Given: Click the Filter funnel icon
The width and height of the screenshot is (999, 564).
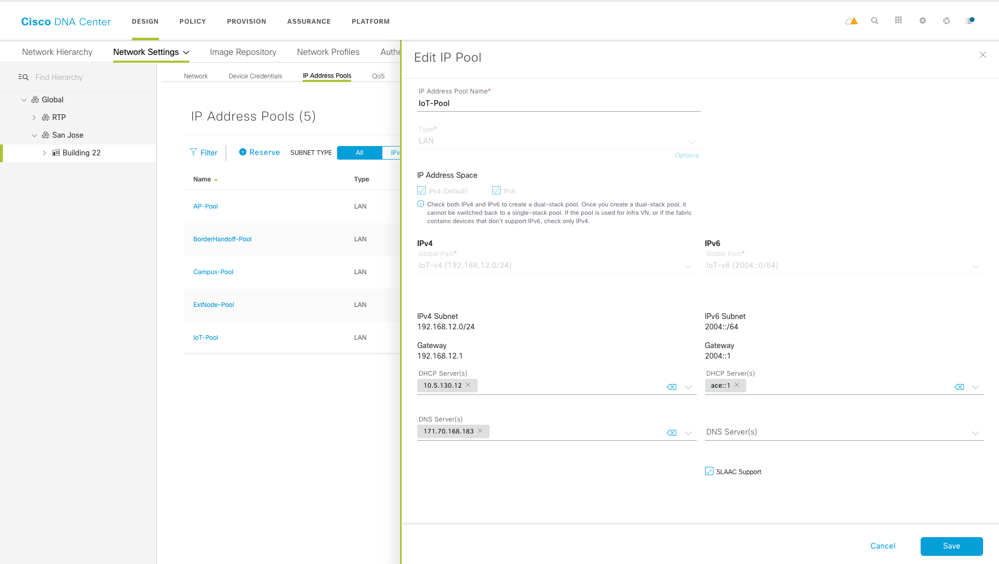Looking at the screenshot, I should 193,152.
